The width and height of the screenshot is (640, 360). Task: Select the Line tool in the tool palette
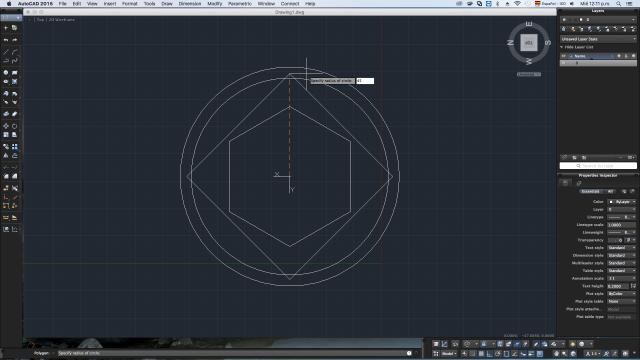(6, 52)
